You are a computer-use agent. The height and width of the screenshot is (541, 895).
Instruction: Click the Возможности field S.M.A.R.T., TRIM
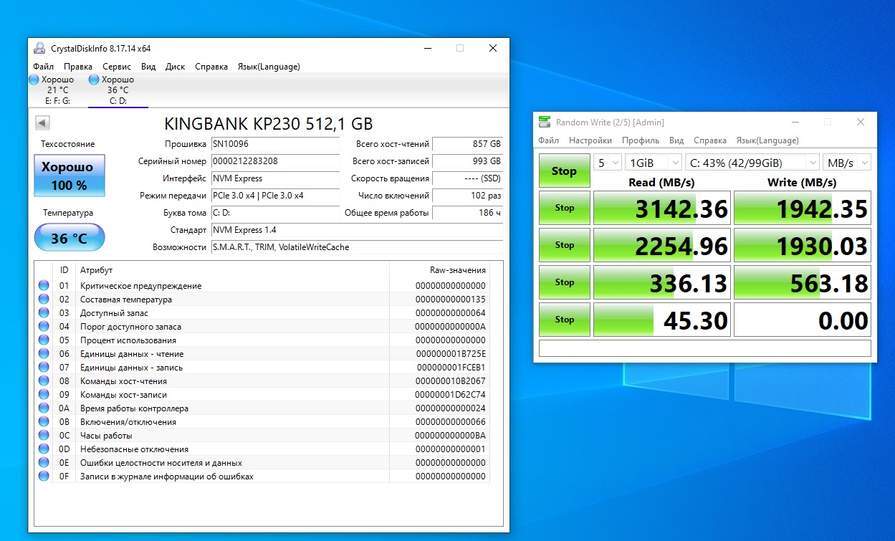[x=357, y=247]
